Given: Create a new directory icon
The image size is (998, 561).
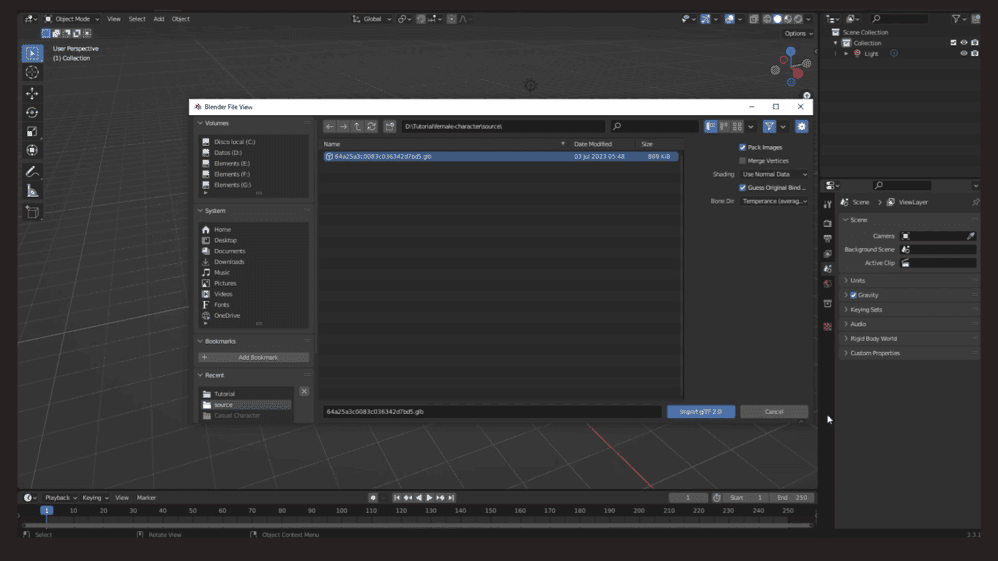Looking at the screenshot, I should (390, 127).
